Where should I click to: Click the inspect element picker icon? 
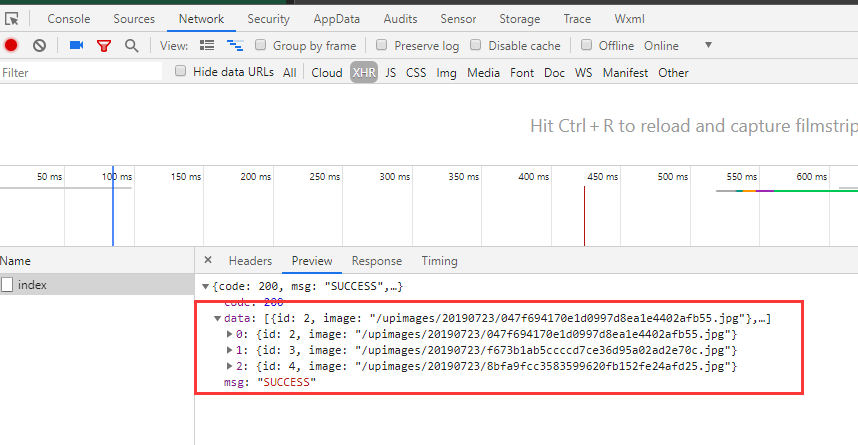click(x=12, y=19)
